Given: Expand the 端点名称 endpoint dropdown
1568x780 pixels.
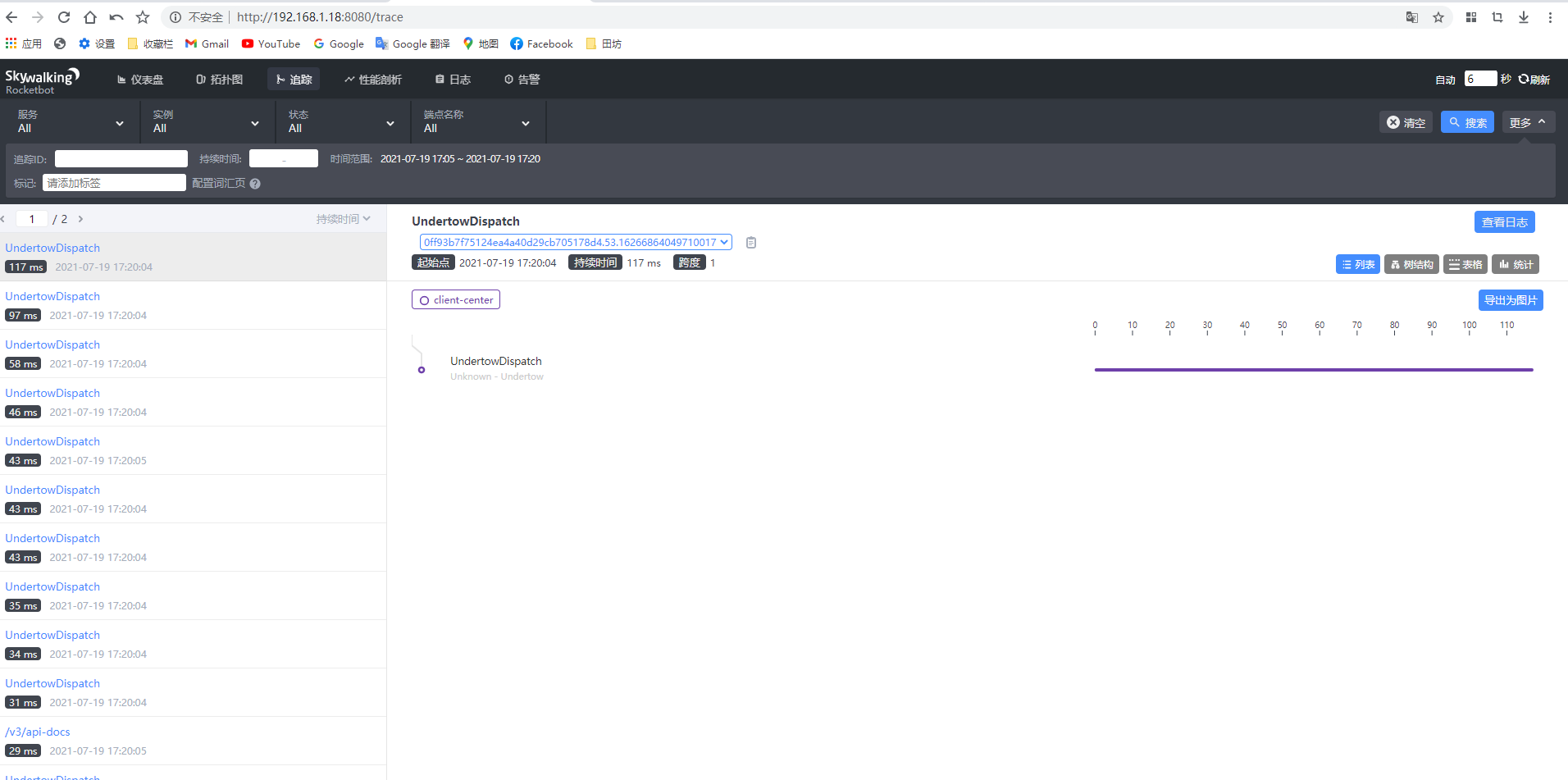Looking at the screenshot, I should tap(476, 121).
